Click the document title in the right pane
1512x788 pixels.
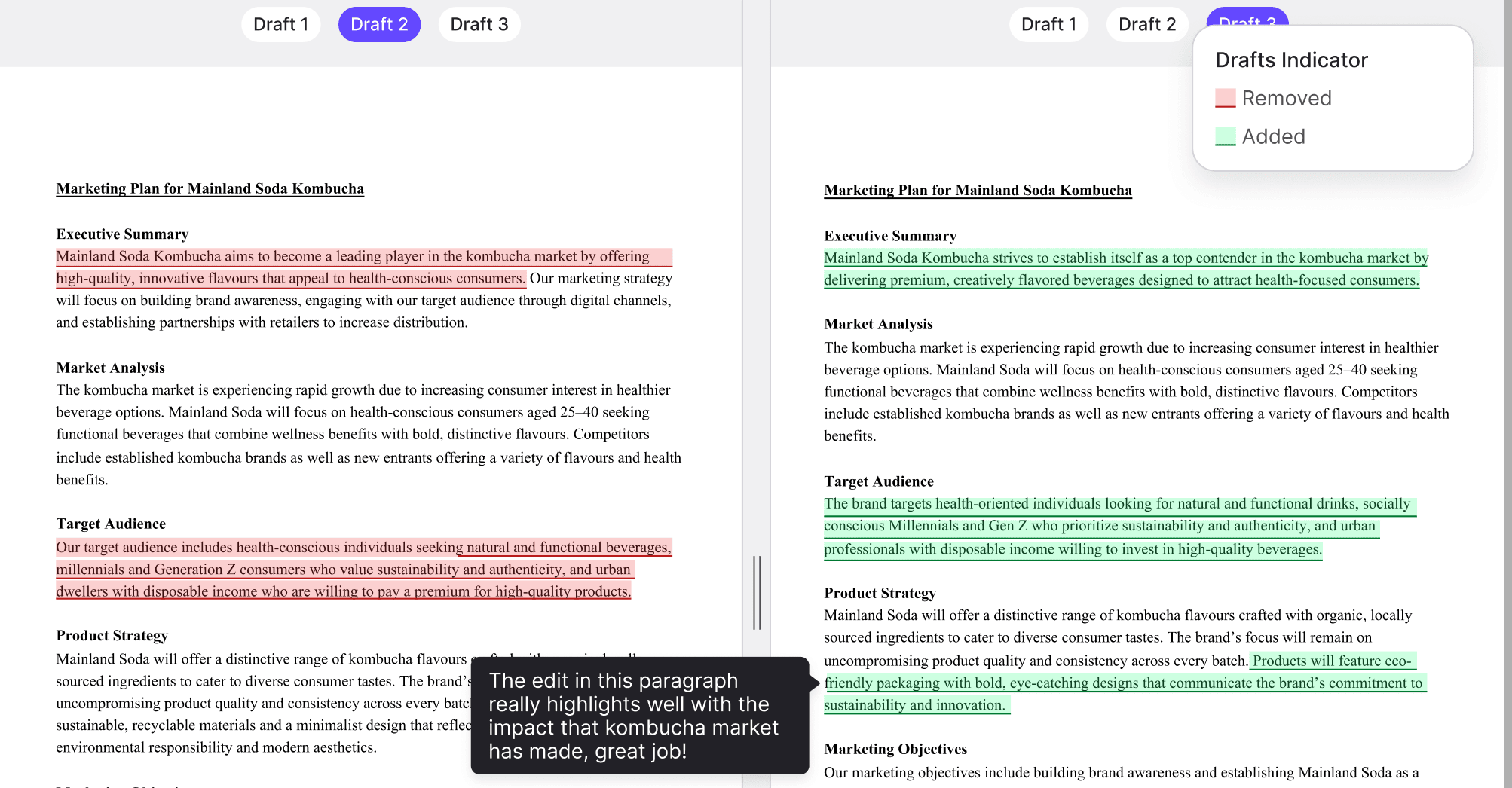(978, 190)
